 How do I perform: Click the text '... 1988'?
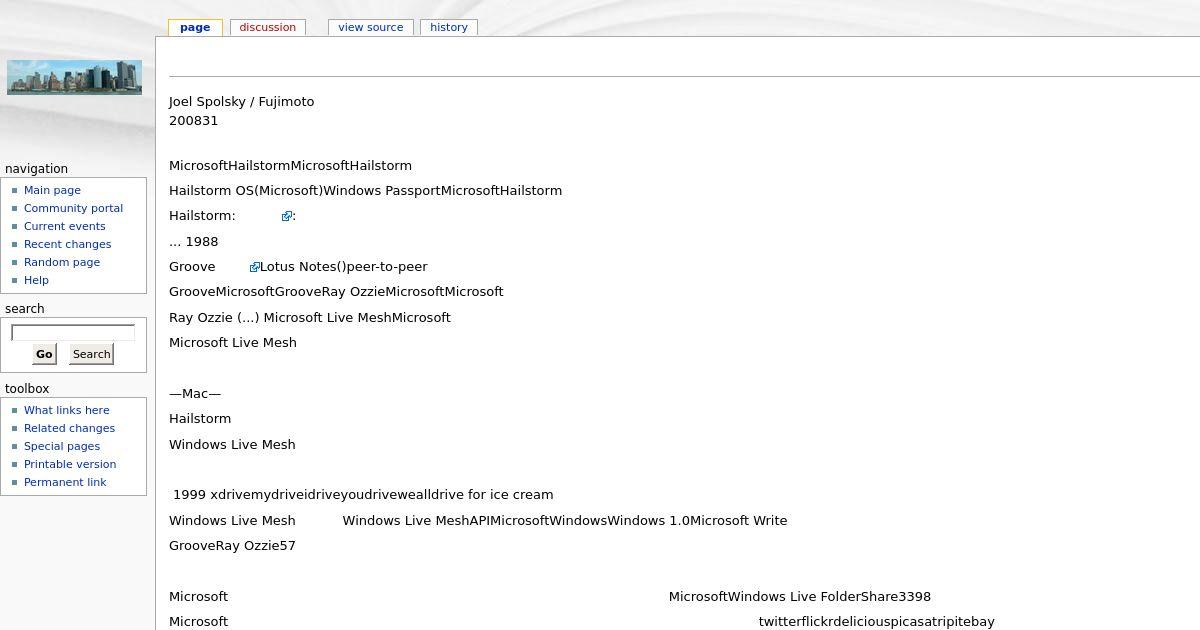click(193, 241)
